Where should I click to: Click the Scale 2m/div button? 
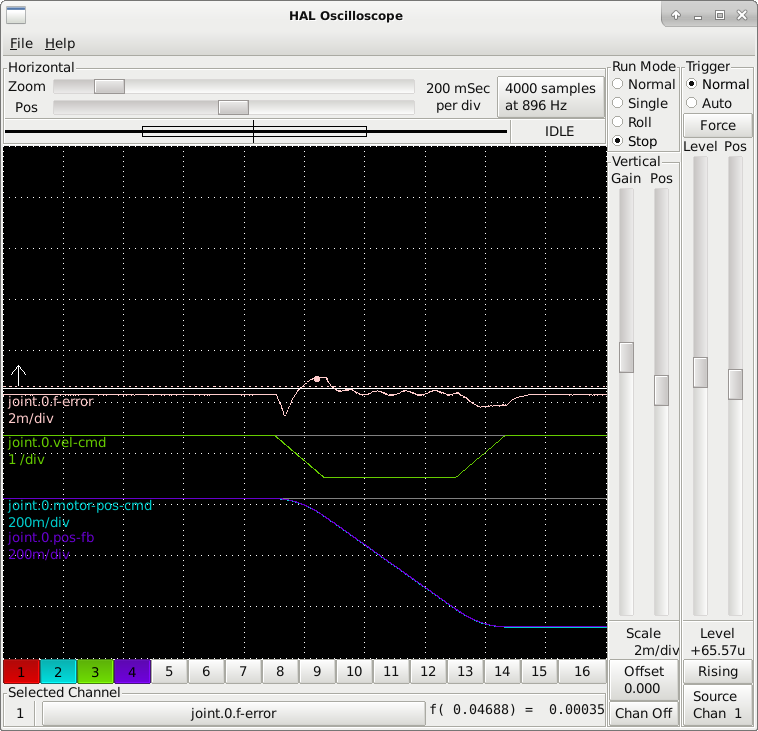[x=644, y=642]
